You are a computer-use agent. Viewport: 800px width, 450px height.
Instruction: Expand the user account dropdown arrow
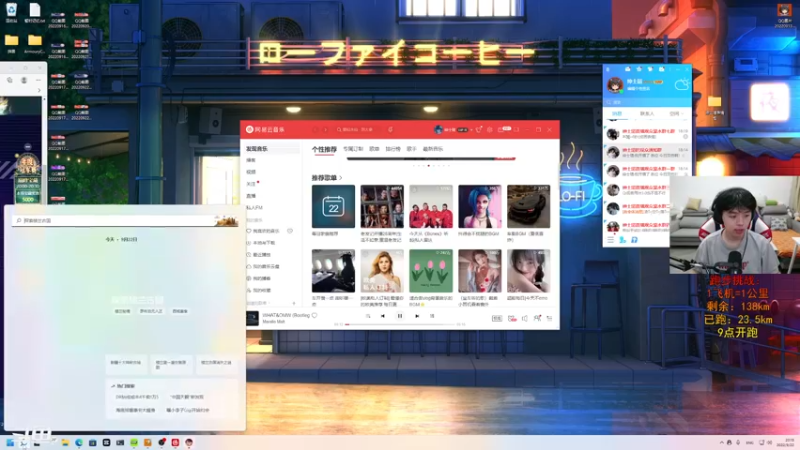pyautogui.click(x=471, y=130)
